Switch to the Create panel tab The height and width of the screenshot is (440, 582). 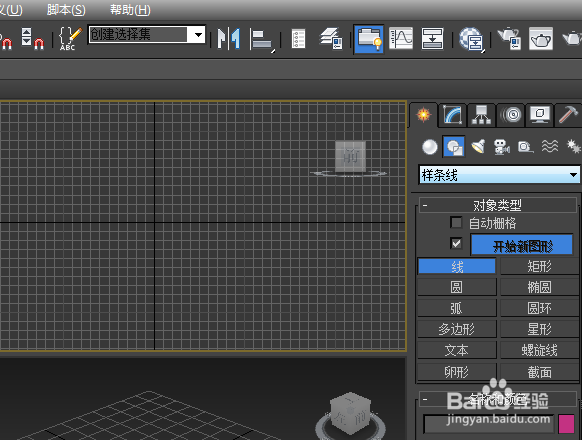coord(424,115)
